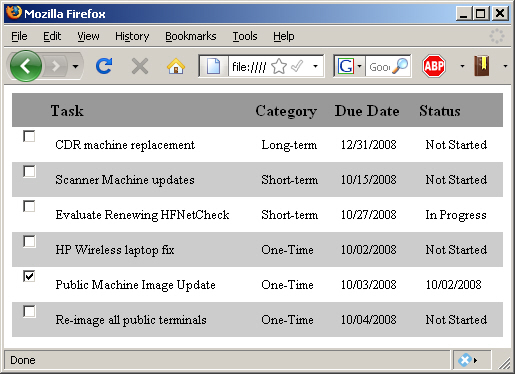The image size is (515, 374).
Task: Click the loading throbber icon
Action: click(497, 36)
